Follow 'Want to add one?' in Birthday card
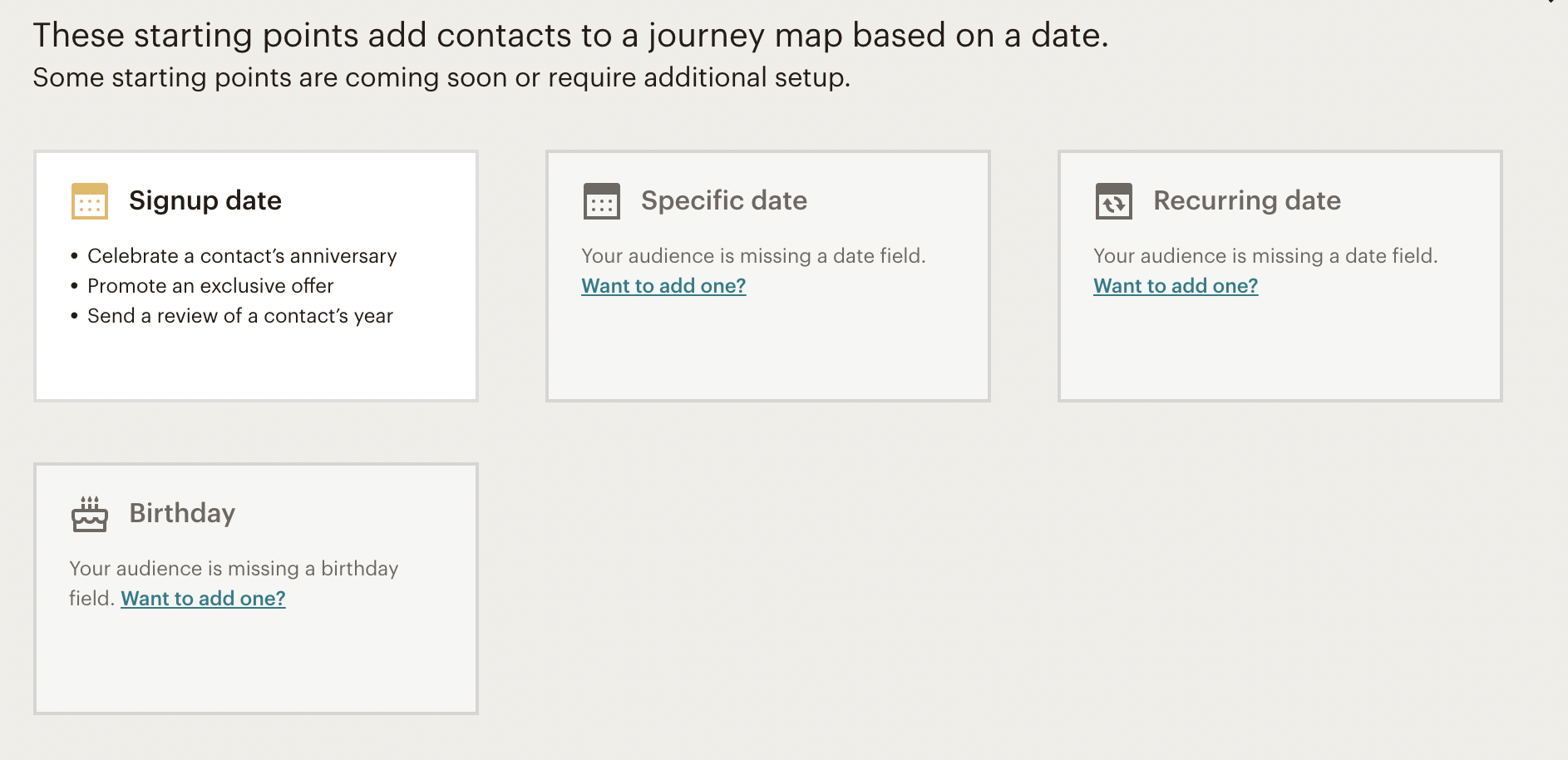This screenshot has height=760, width=1568. (203, 598)
